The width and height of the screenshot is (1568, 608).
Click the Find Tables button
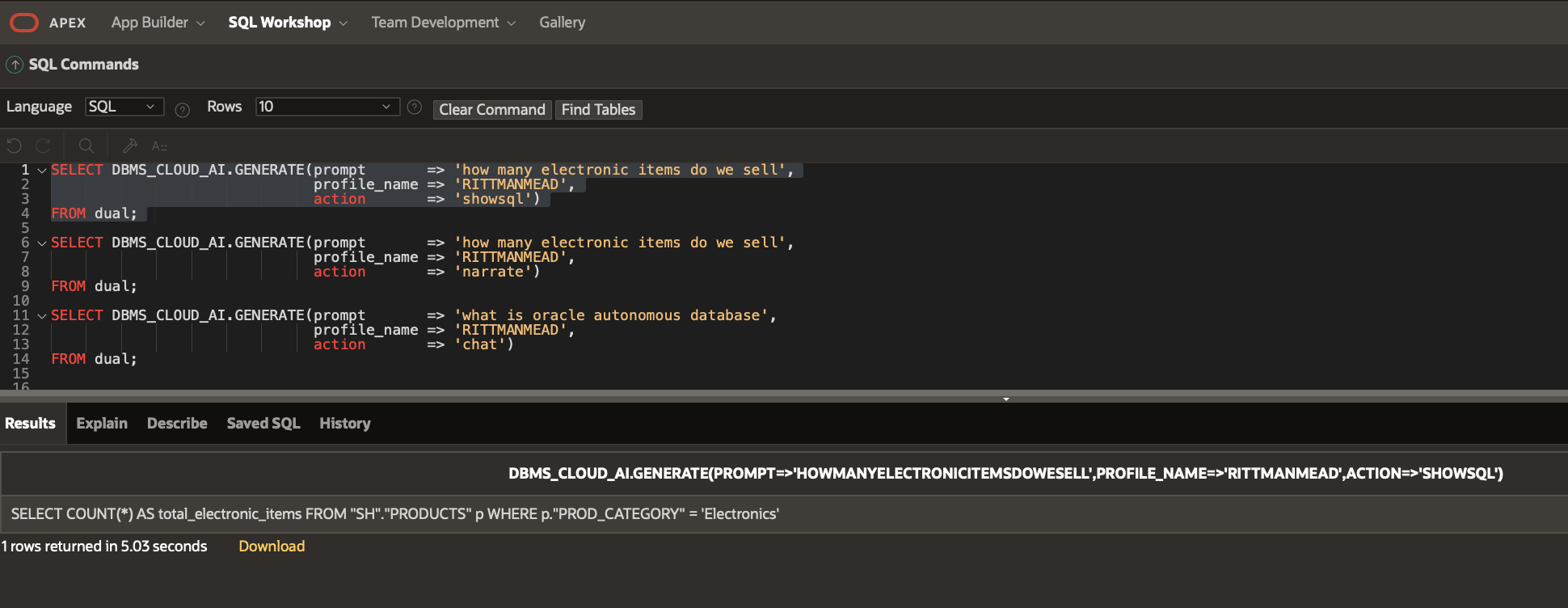(598, 110)
